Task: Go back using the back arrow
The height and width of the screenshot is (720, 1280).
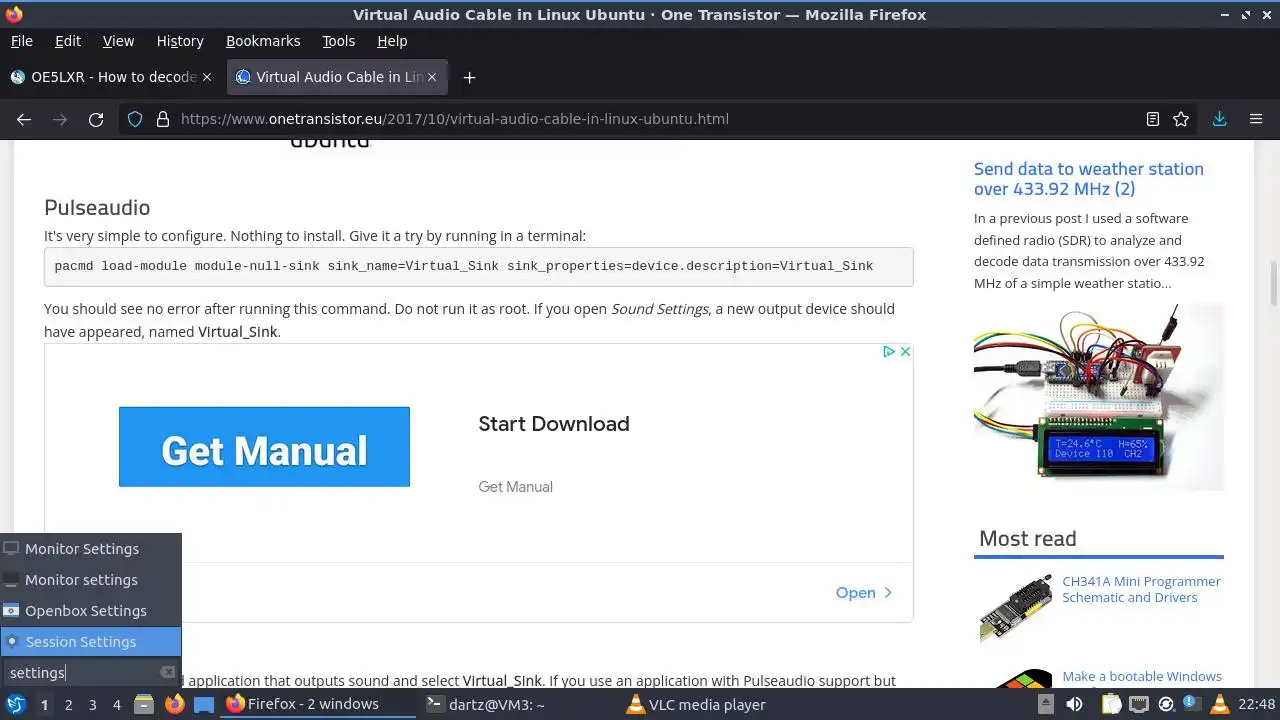Action: click(24, 119)
